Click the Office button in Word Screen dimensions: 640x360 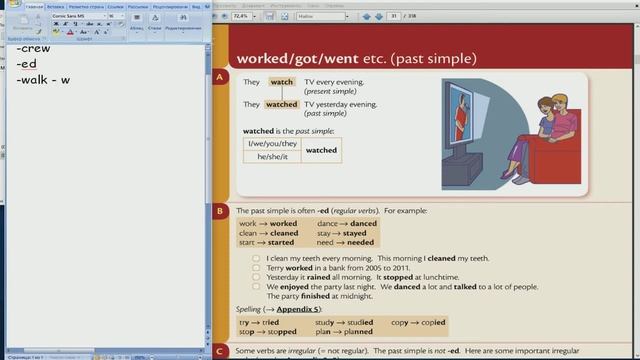[x=15, y=4]
